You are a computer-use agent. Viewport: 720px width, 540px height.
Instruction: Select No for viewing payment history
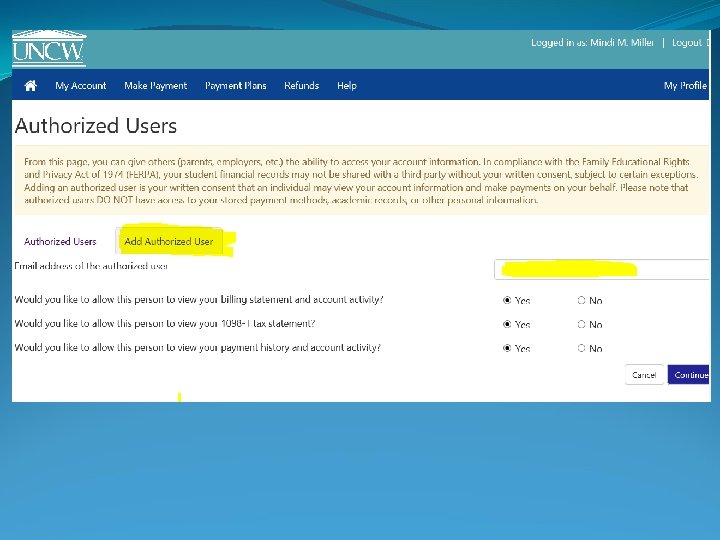[581, 348]
